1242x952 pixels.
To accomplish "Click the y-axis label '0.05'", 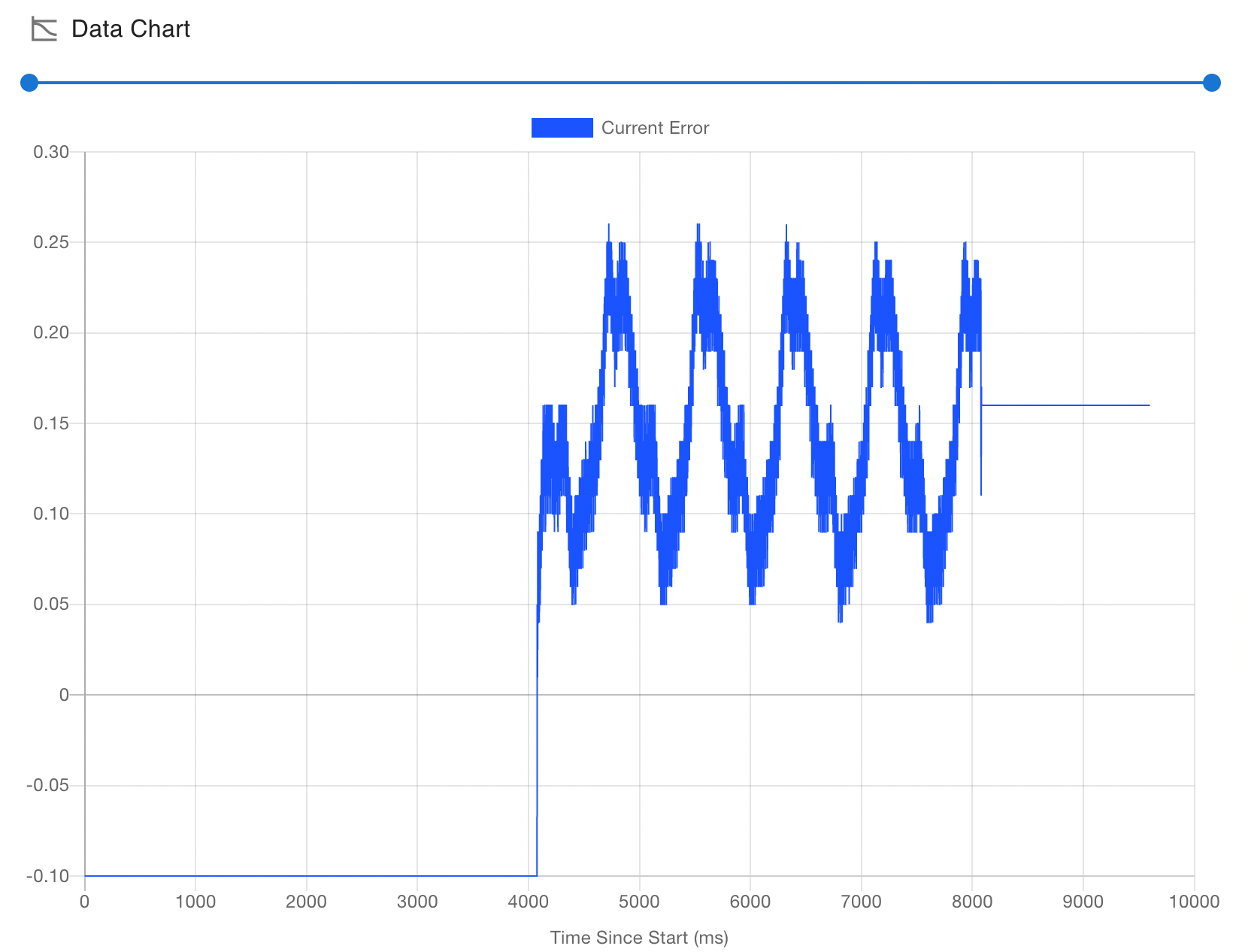I will click(51, 605).
